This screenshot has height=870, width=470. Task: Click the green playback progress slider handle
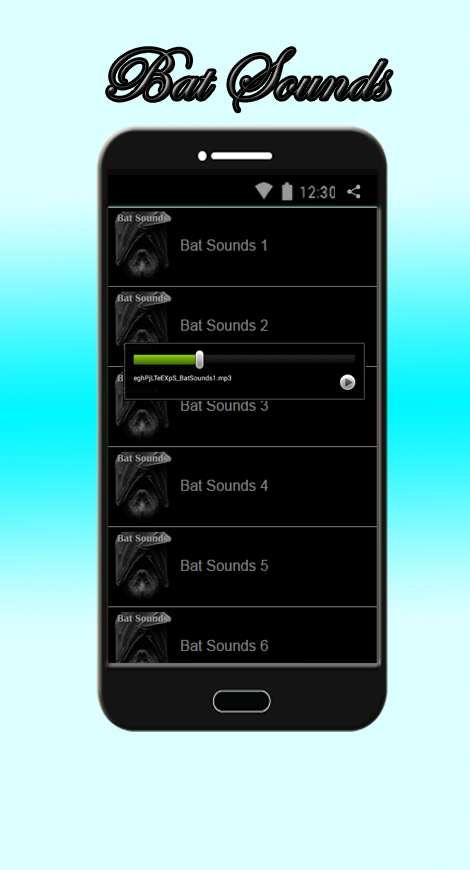(200, 360)
